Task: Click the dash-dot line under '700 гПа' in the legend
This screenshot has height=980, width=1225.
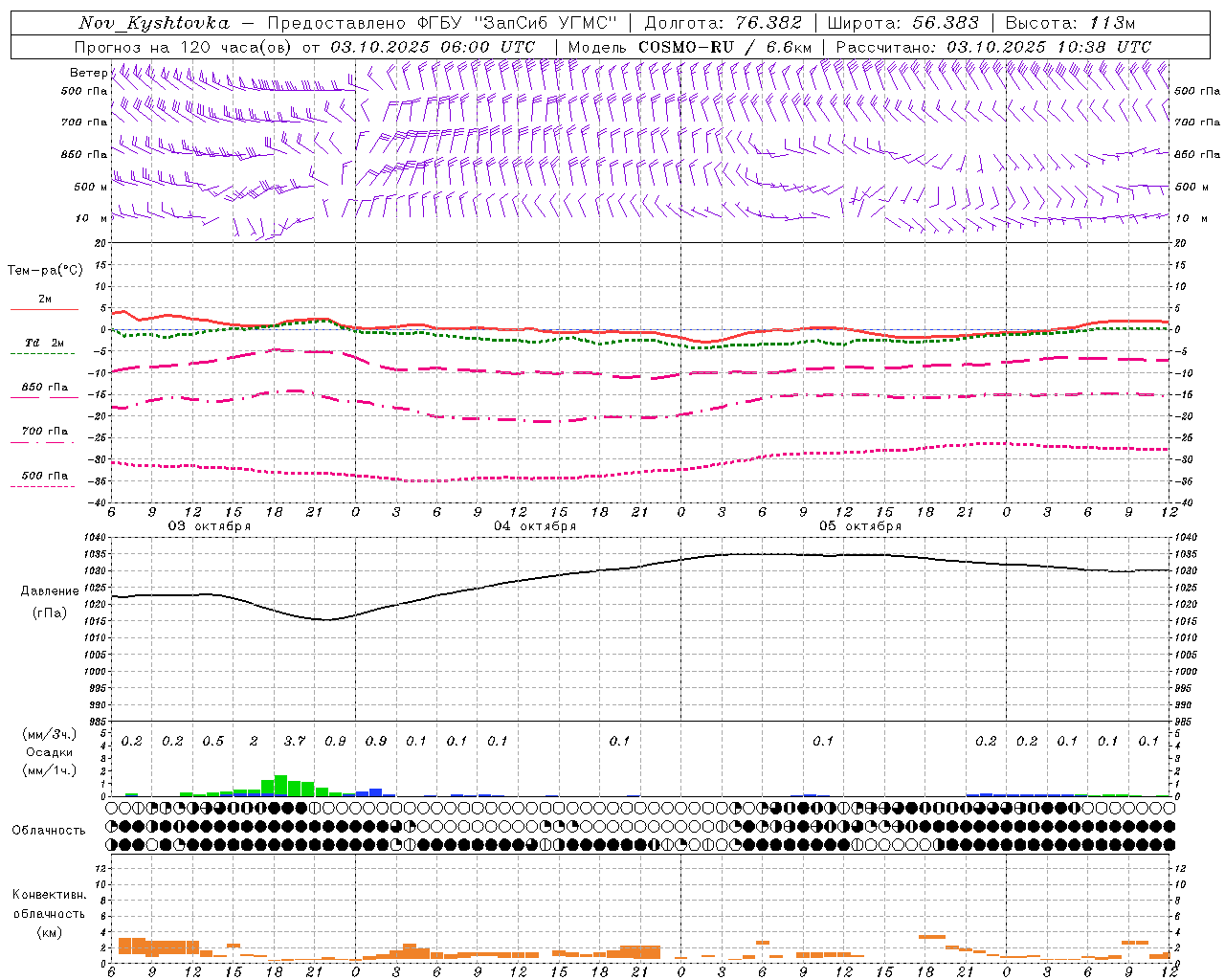Action: tap(42, 442)
